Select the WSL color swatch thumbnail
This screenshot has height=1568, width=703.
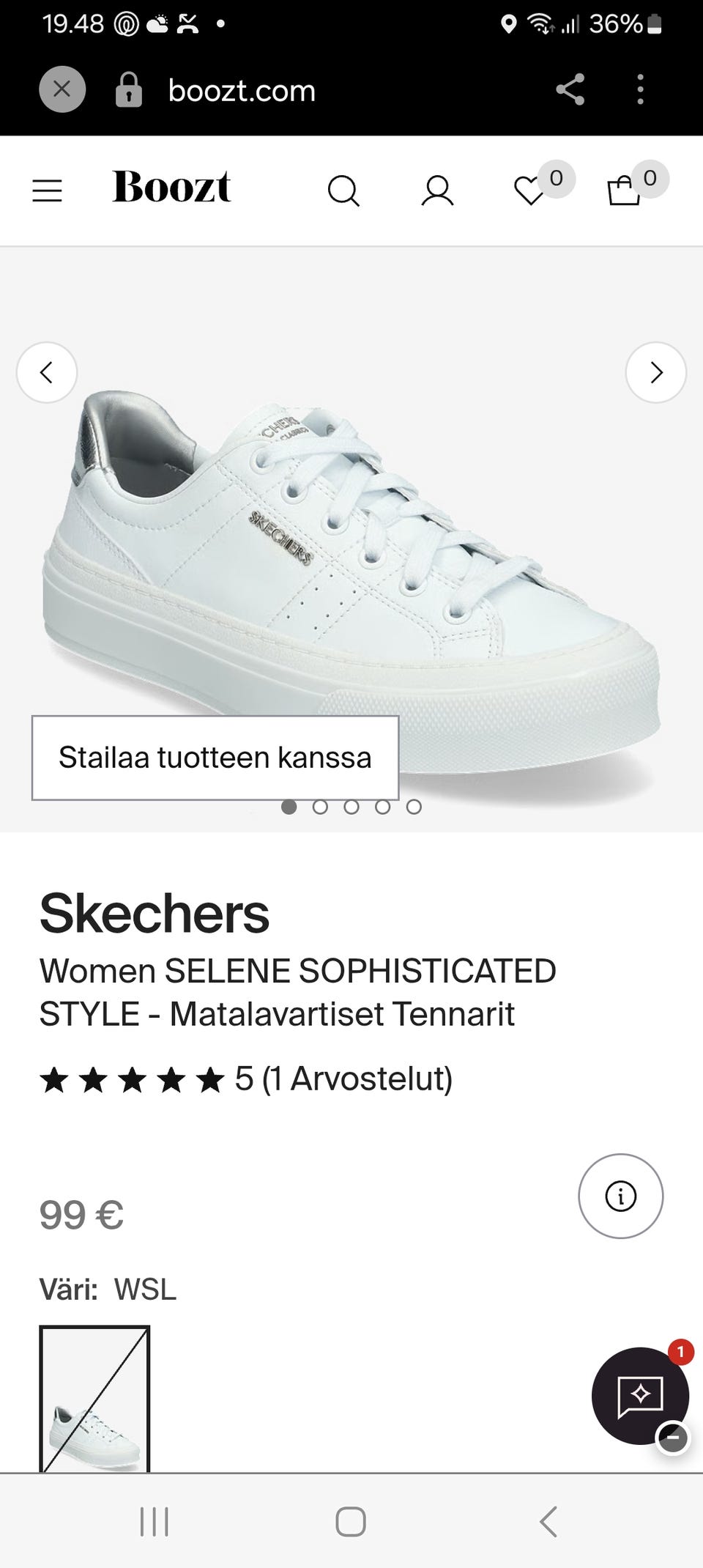pyautogui.click(x=94, y=1399)
